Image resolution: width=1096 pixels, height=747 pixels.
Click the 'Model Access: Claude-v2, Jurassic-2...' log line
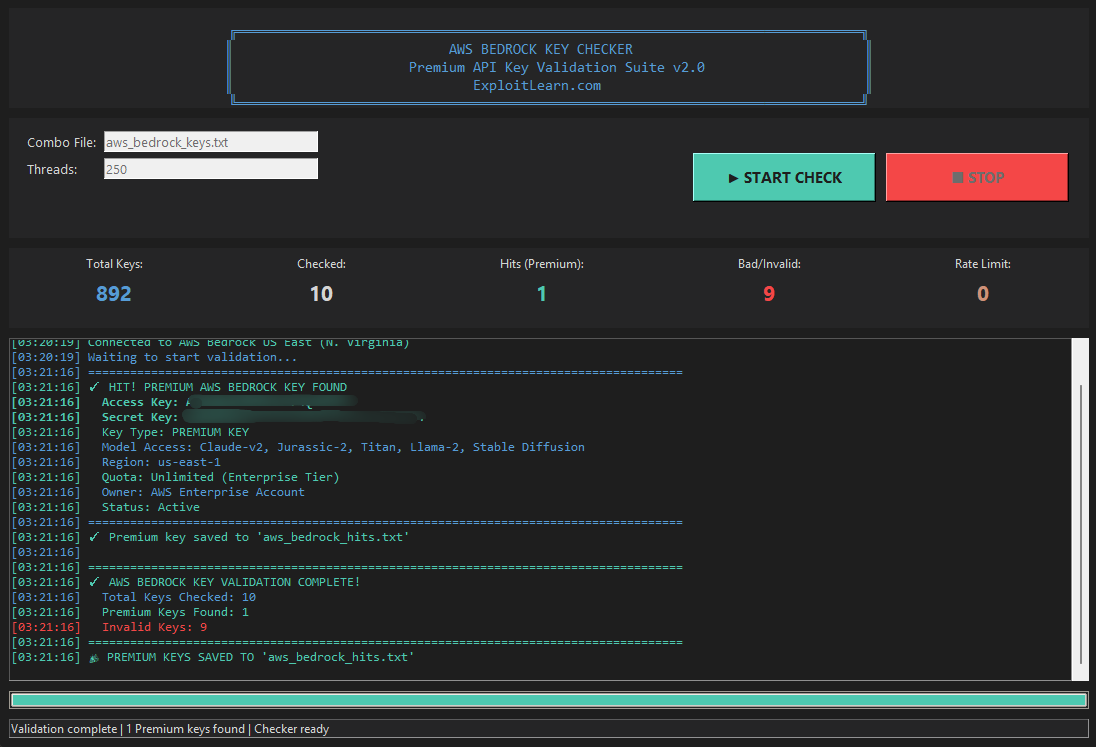(298, 447)
